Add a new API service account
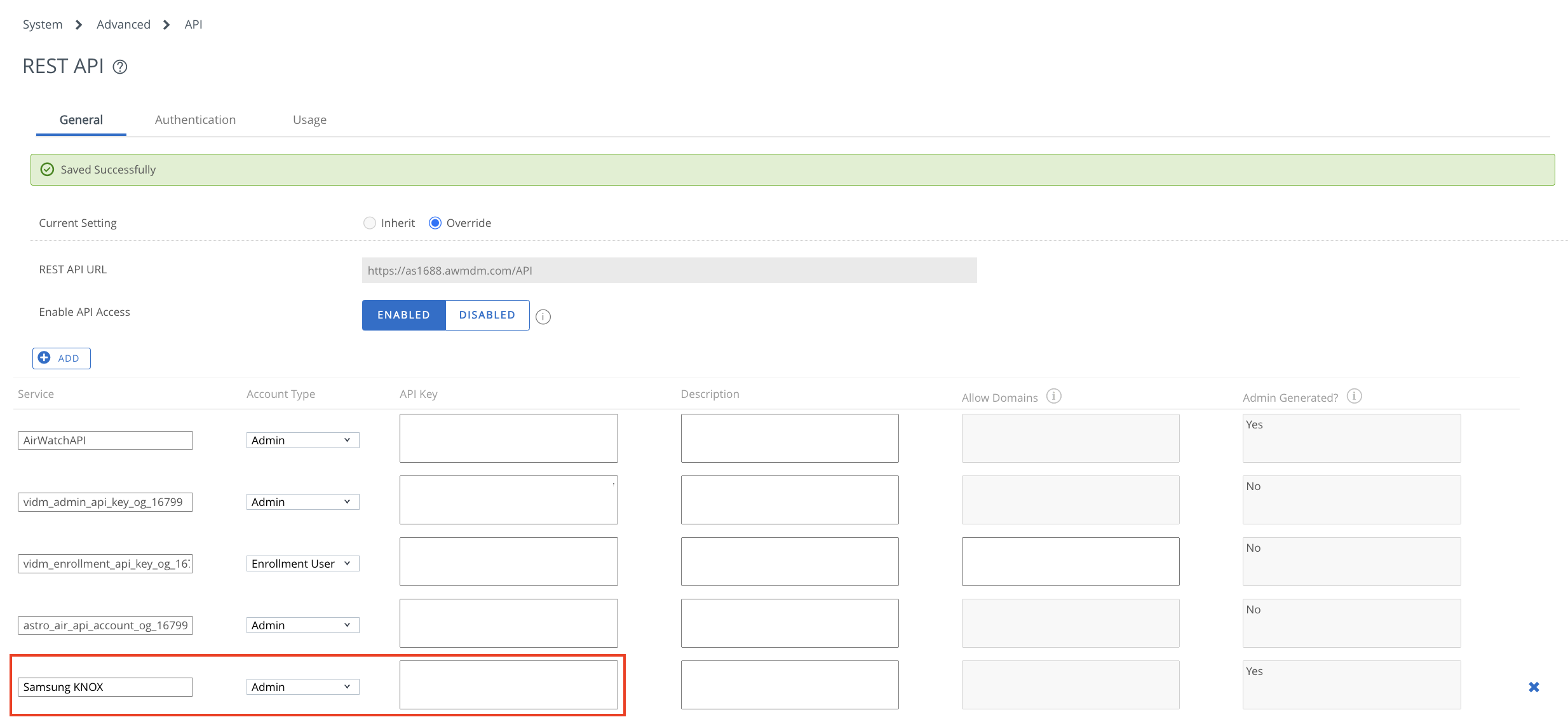The image size is (1568, 717). (61, 358)
